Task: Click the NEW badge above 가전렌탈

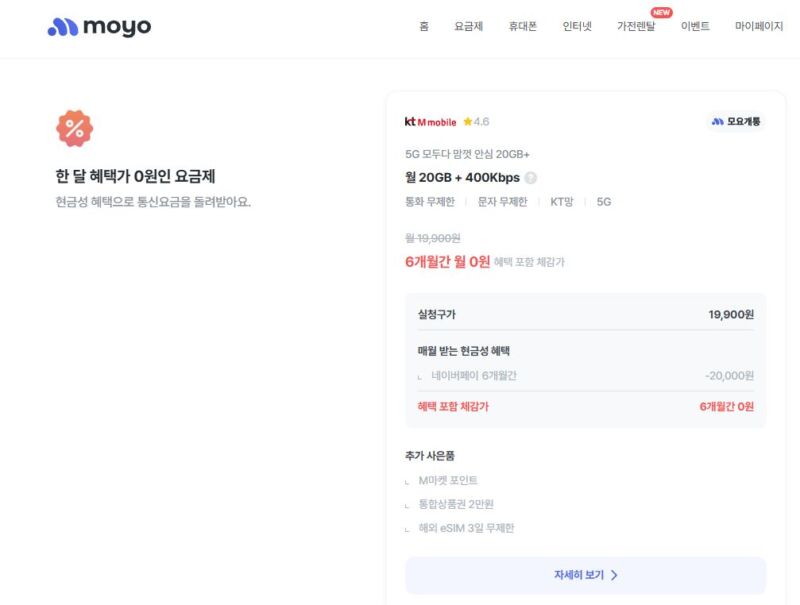Action: click(x=661, y=12)
